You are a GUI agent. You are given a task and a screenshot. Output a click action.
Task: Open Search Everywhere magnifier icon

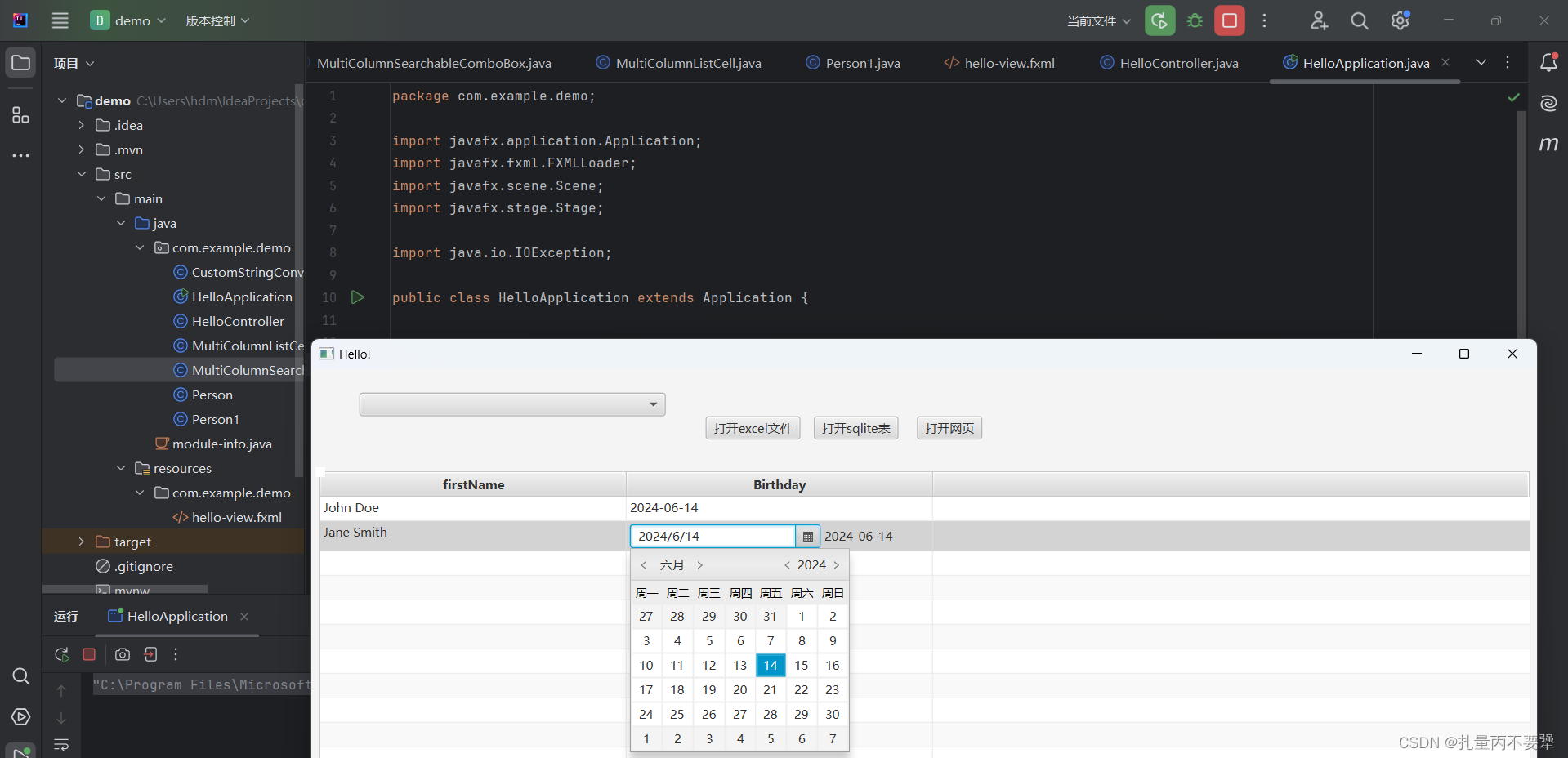(x=1359, y=20)
